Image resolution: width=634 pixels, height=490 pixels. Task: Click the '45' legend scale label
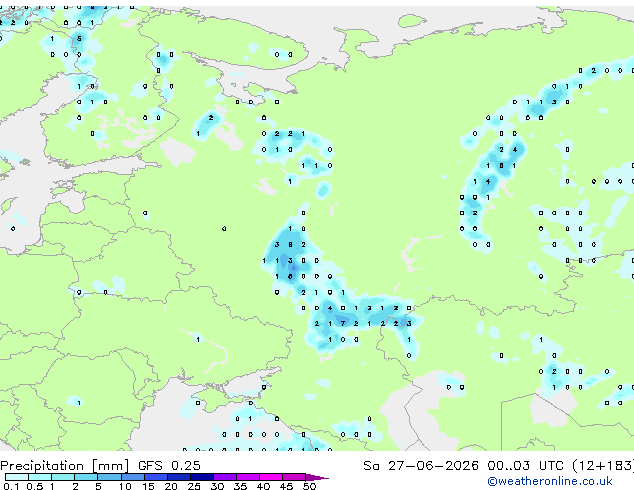click(286, 486)
